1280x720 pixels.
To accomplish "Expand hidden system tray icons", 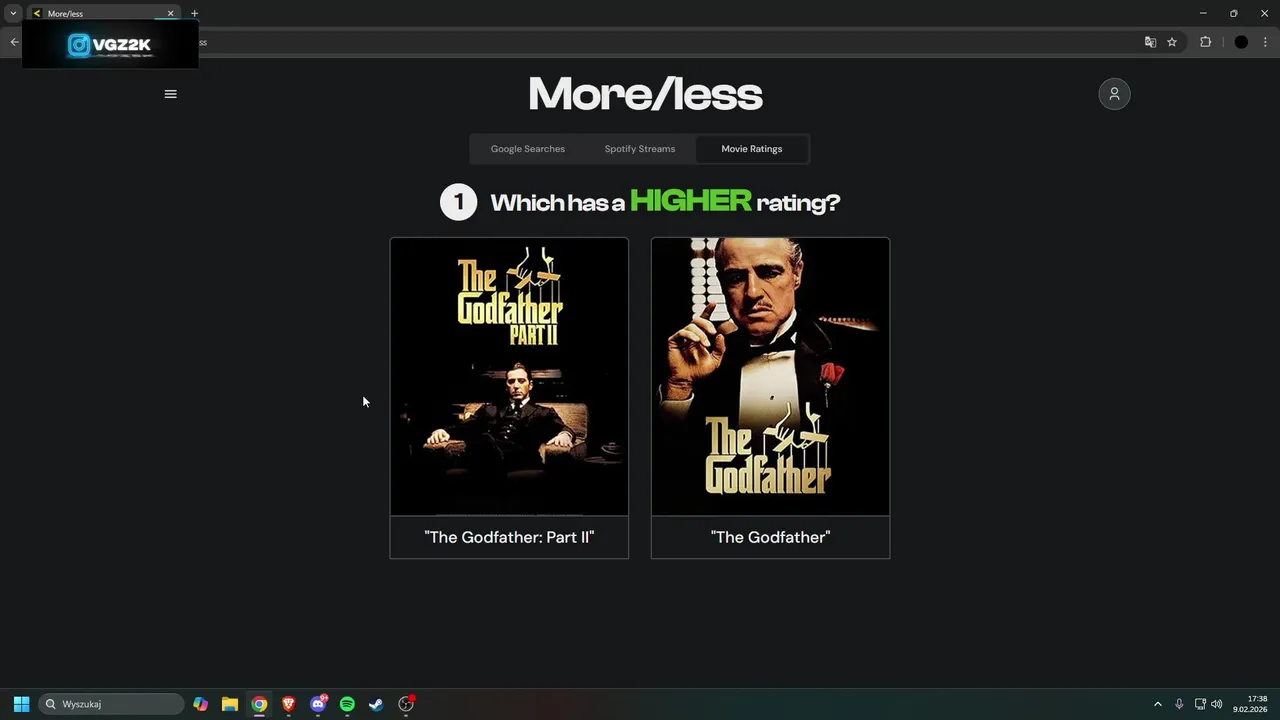I will coord(1158,704).
